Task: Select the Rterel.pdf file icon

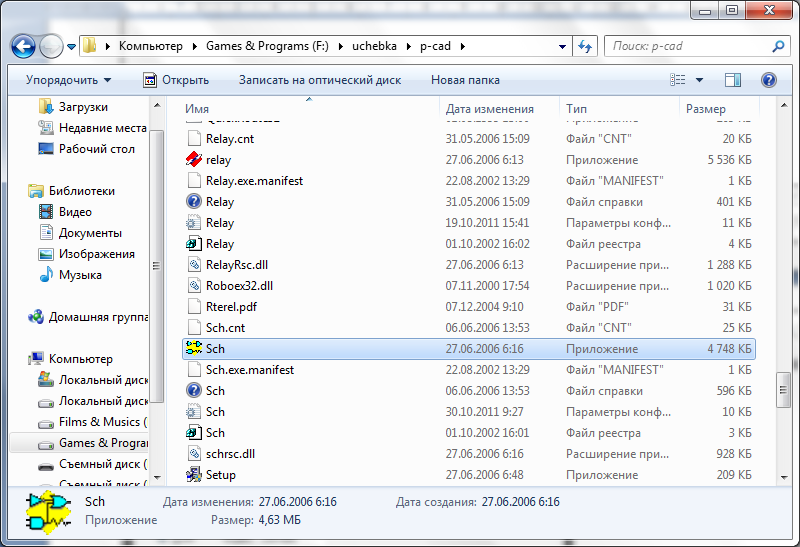Action: pyautogui.click(x=194, y=307)
